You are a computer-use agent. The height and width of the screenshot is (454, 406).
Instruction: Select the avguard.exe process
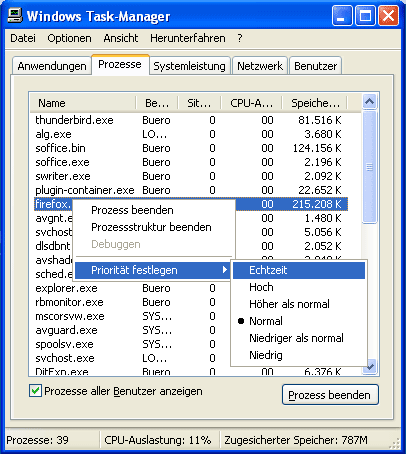click(x=66, y=330)
